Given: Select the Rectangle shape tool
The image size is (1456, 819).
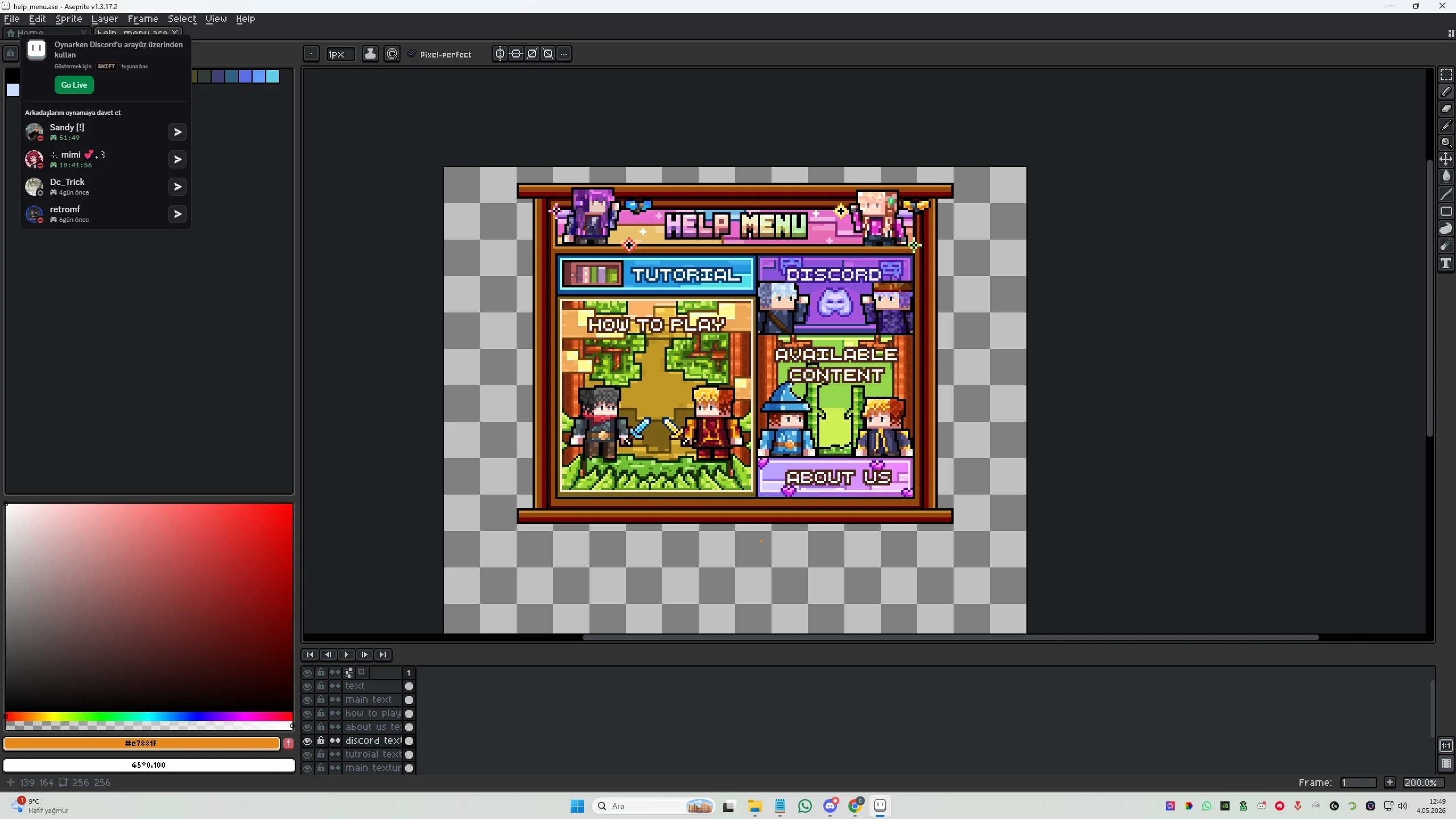Looking at the screenshot, I should (1446, 211).
